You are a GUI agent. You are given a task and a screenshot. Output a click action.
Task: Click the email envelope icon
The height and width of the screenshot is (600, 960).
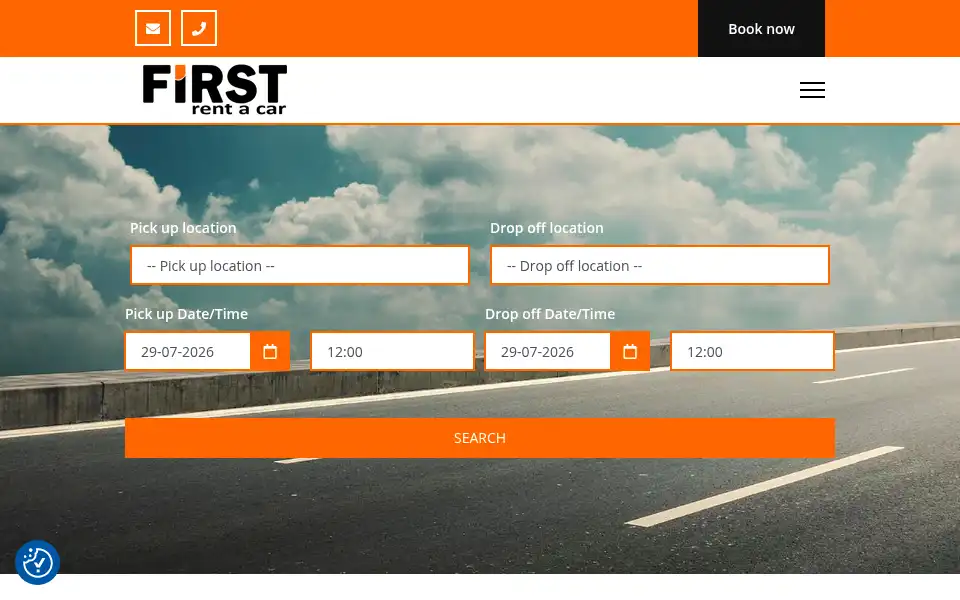point(153,28)
